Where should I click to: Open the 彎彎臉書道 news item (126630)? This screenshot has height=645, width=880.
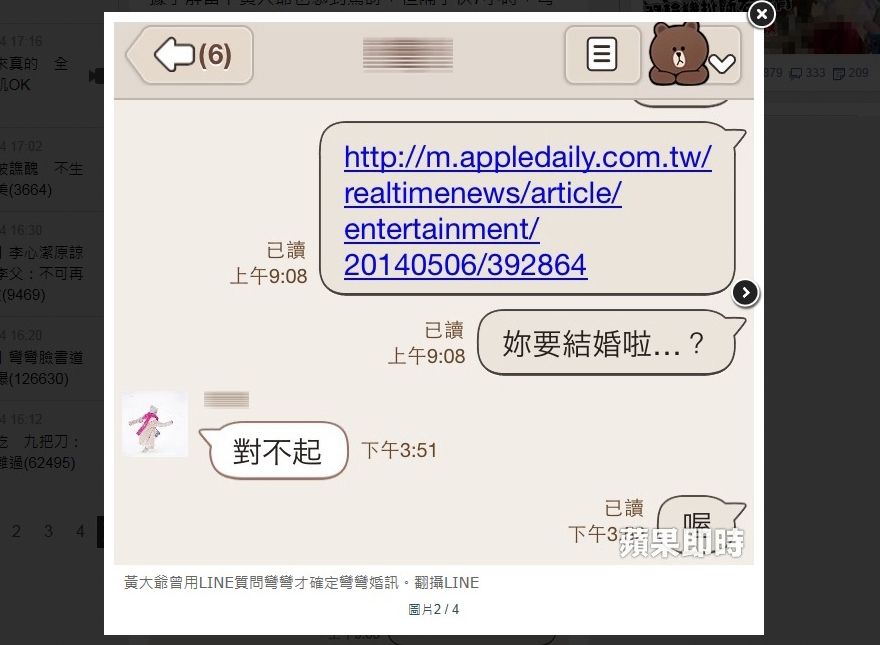(42, 368)
